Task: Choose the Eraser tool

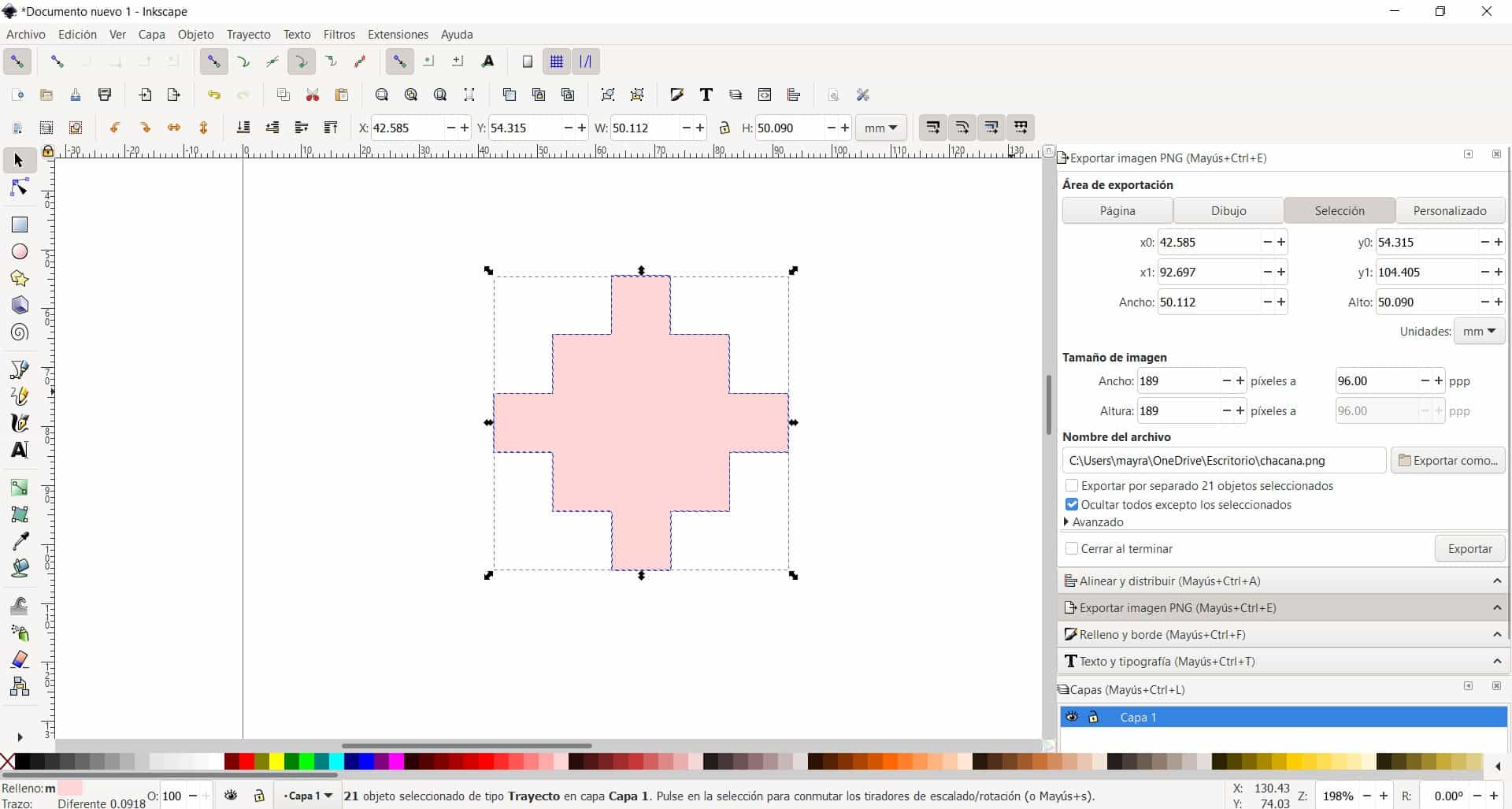Action: point(19,659)
